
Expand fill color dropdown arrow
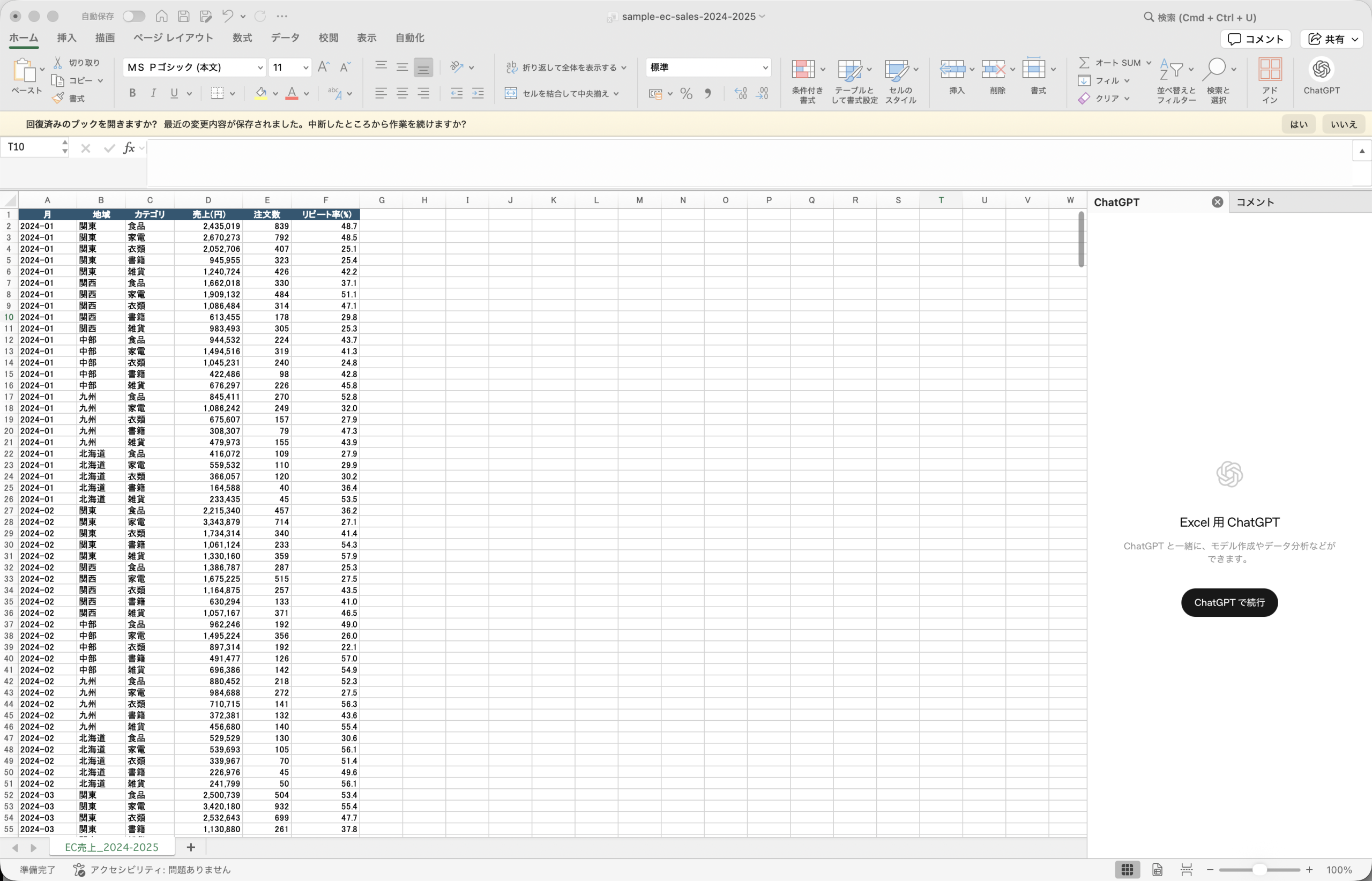coord(275,94)
